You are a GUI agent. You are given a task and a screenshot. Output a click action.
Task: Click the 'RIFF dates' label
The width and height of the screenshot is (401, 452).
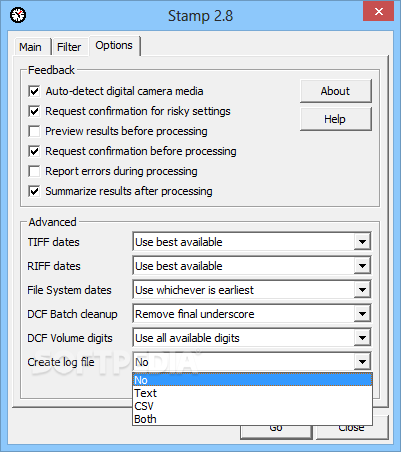point(54,266)
